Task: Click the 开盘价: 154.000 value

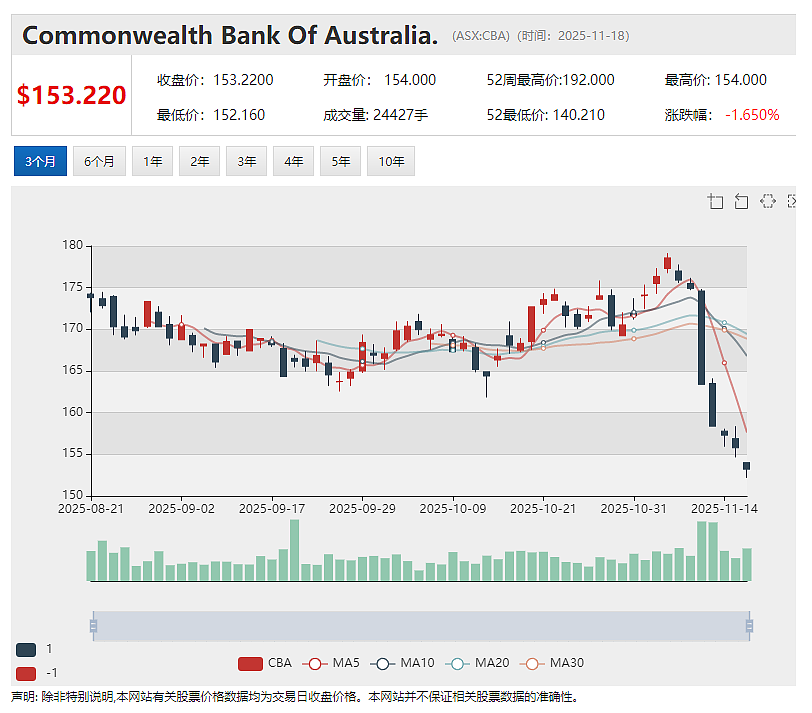Action: click(x=380, y=80)
